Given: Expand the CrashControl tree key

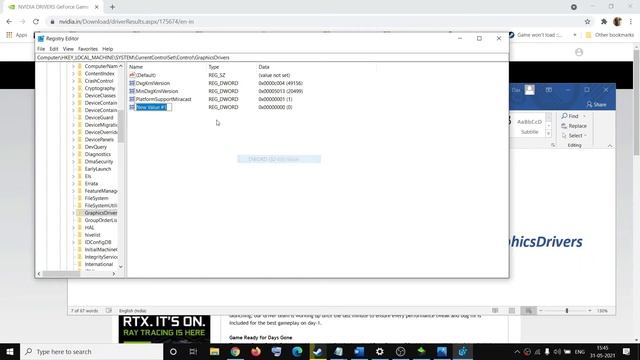Looking at the screenshot, I should 73,81.
